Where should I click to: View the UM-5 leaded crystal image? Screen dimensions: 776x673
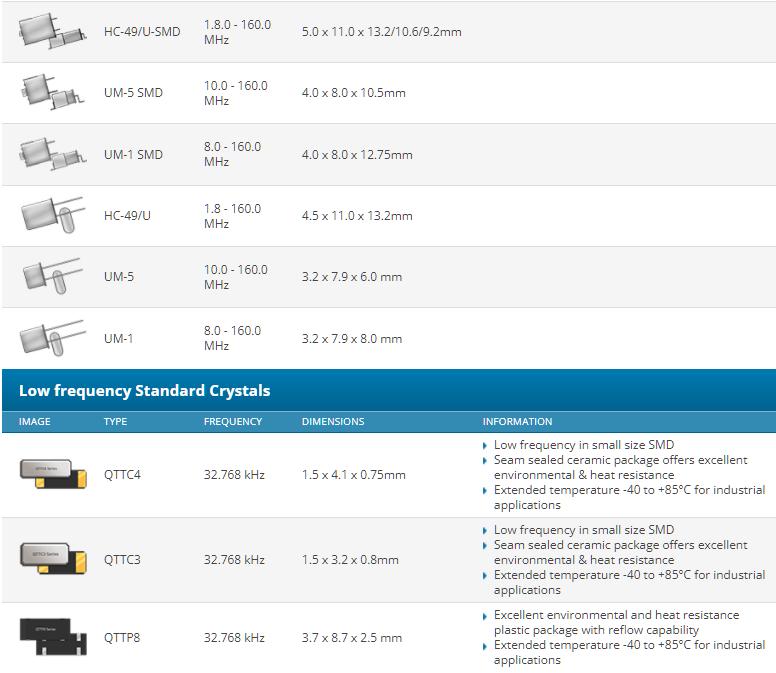point(52,276)
